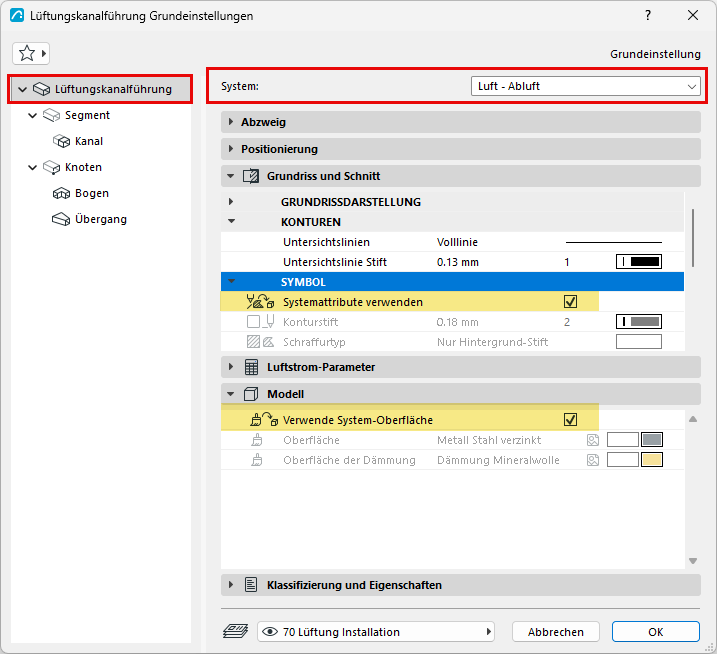Open the favorites star button

pos(31,54)
